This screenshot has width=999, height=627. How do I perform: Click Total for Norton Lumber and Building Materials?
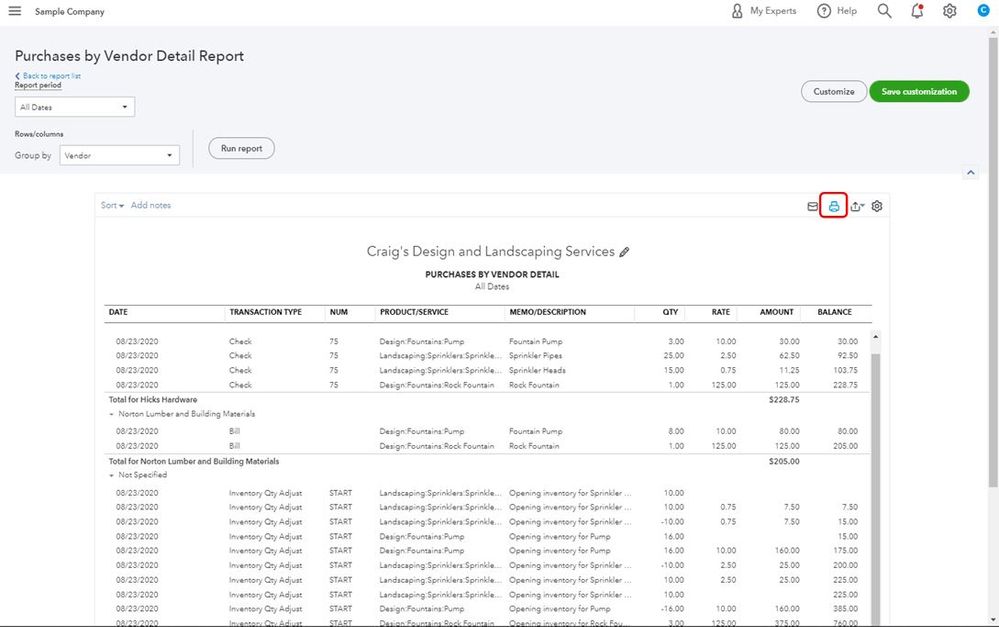(487, 461)
